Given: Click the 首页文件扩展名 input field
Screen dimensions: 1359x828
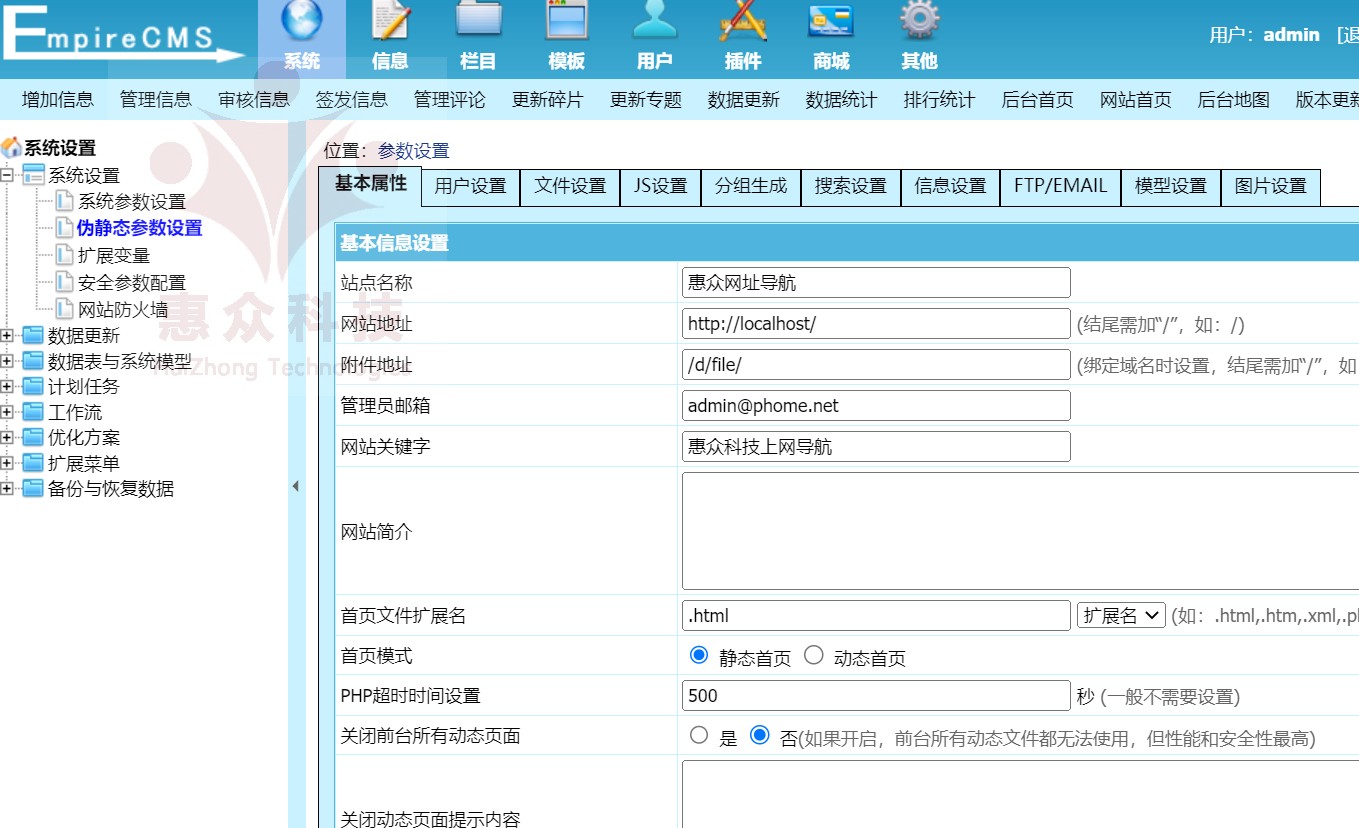Looking at the screenshot, I should pyautogui.click(x=876, y=615).
